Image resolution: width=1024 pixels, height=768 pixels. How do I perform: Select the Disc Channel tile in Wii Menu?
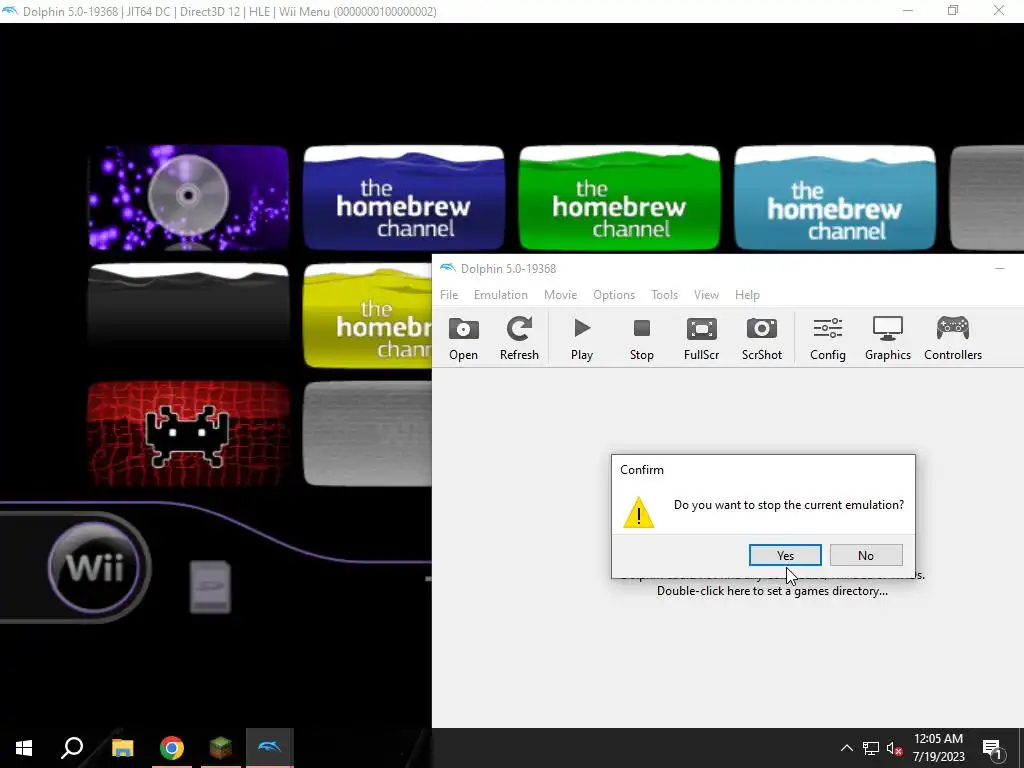coord(188,198)
